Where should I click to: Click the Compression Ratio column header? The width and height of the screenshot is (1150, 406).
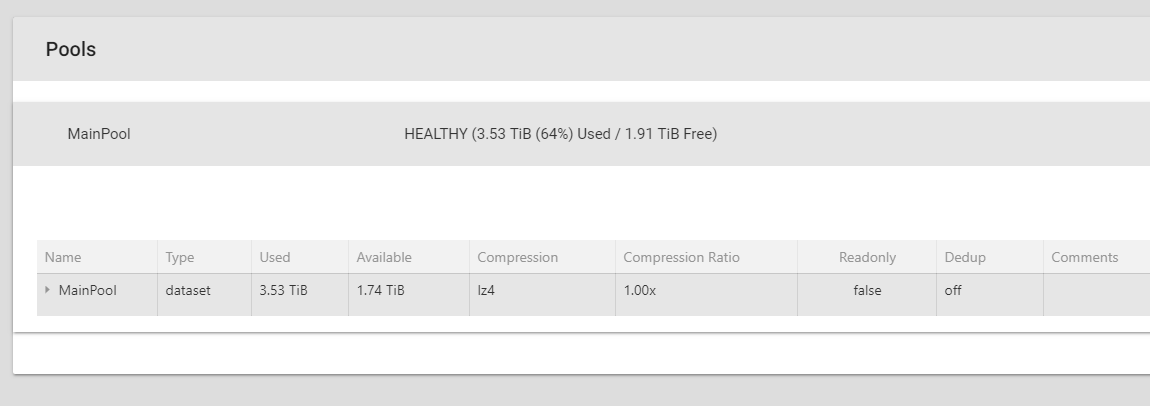click(681, 257)
